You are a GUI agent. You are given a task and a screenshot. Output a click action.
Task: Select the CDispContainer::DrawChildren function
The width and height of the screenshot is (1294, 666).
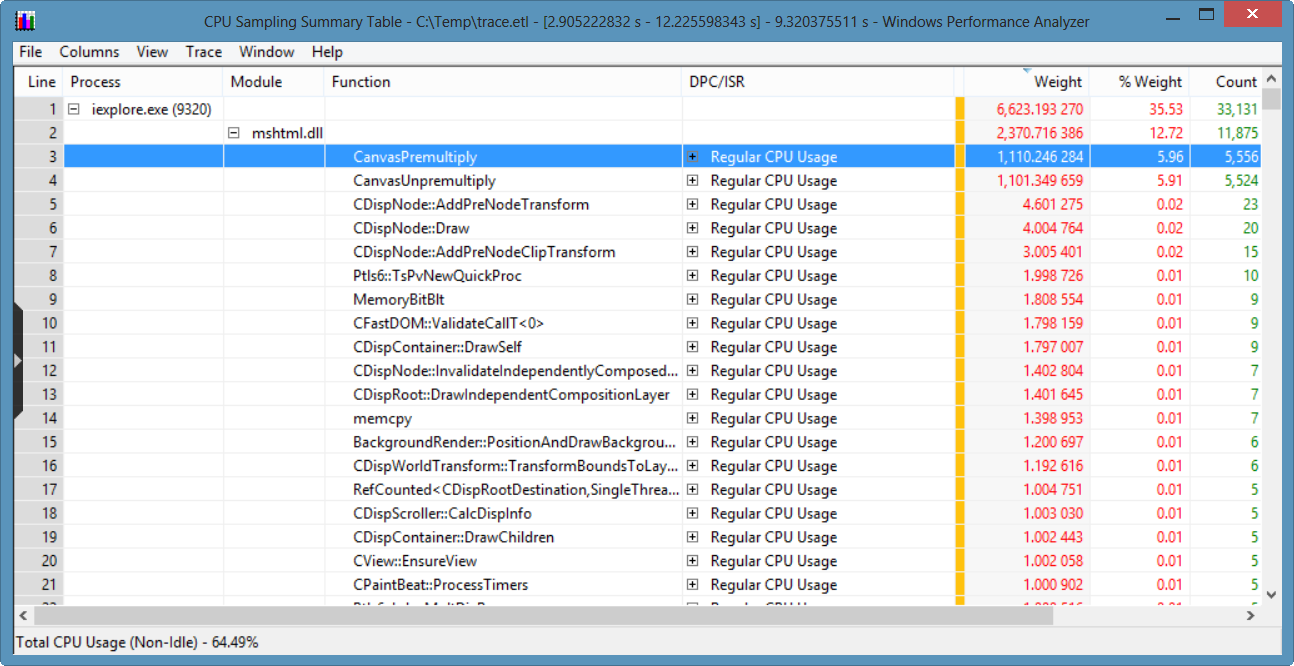tap(455, 537)
